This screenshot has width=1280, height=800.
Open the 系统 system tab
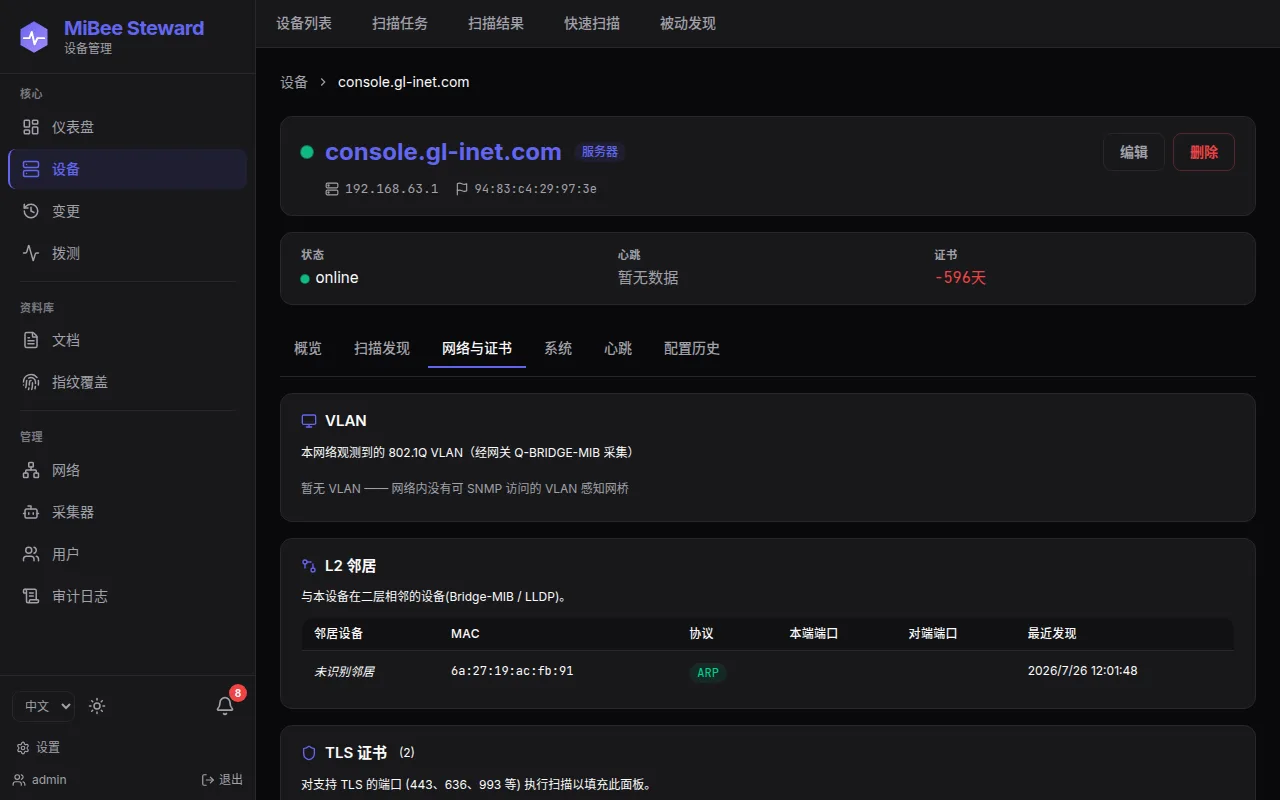point(558,348)
